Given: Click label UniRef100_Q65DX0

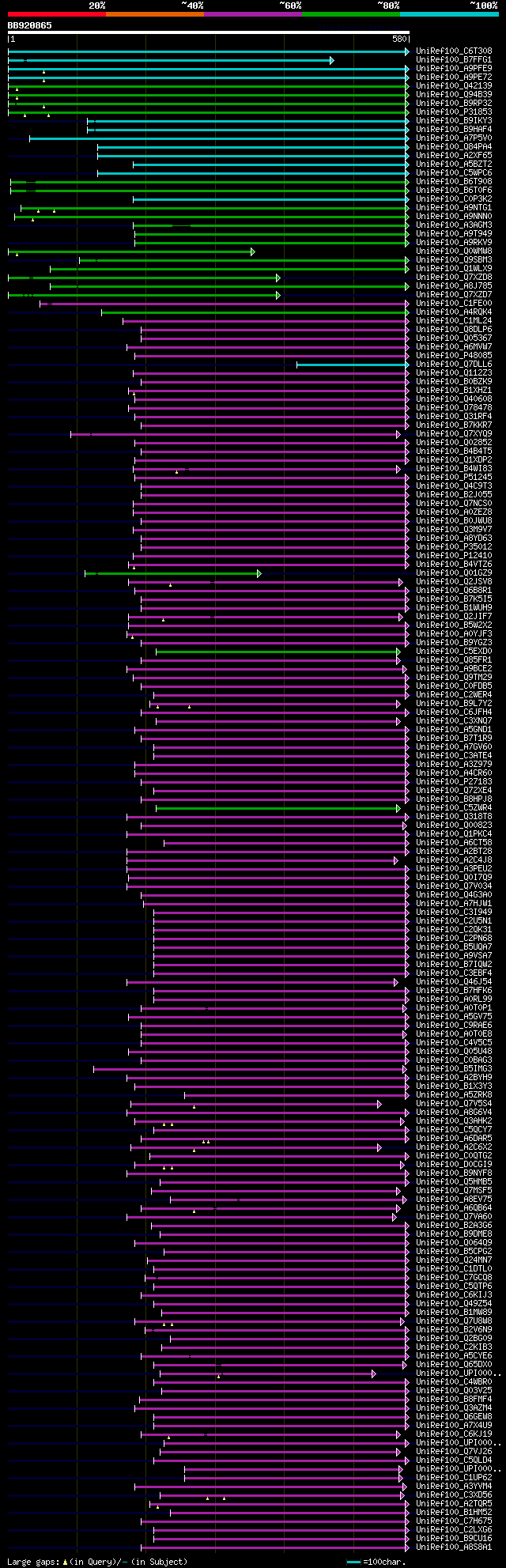Looking at the screenshot, I should [454, 1365].
